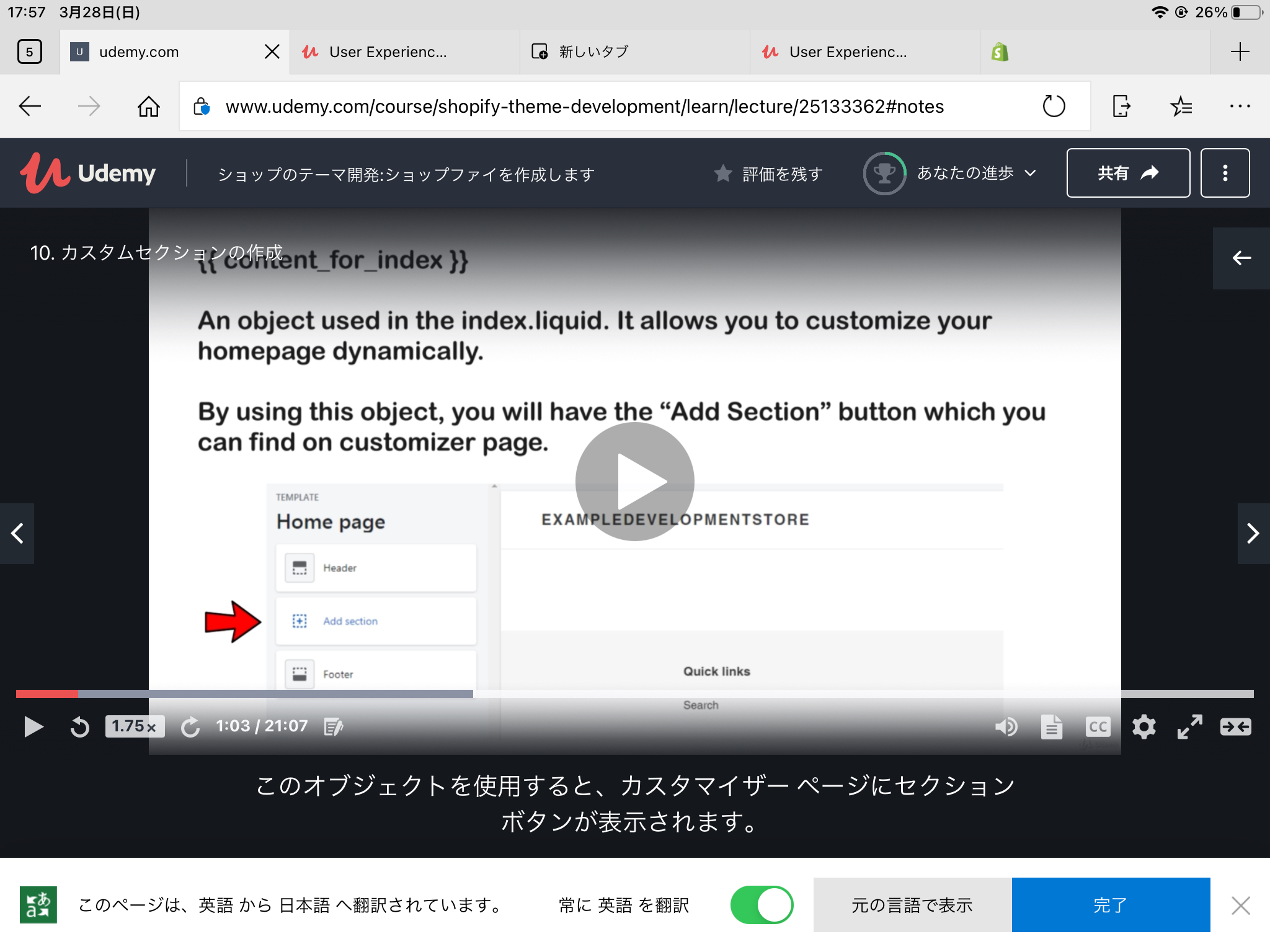Turn off the 常に英語を翻訳 switch
1270x952 pixels.
pyautogui.click(x=762, y=905)
